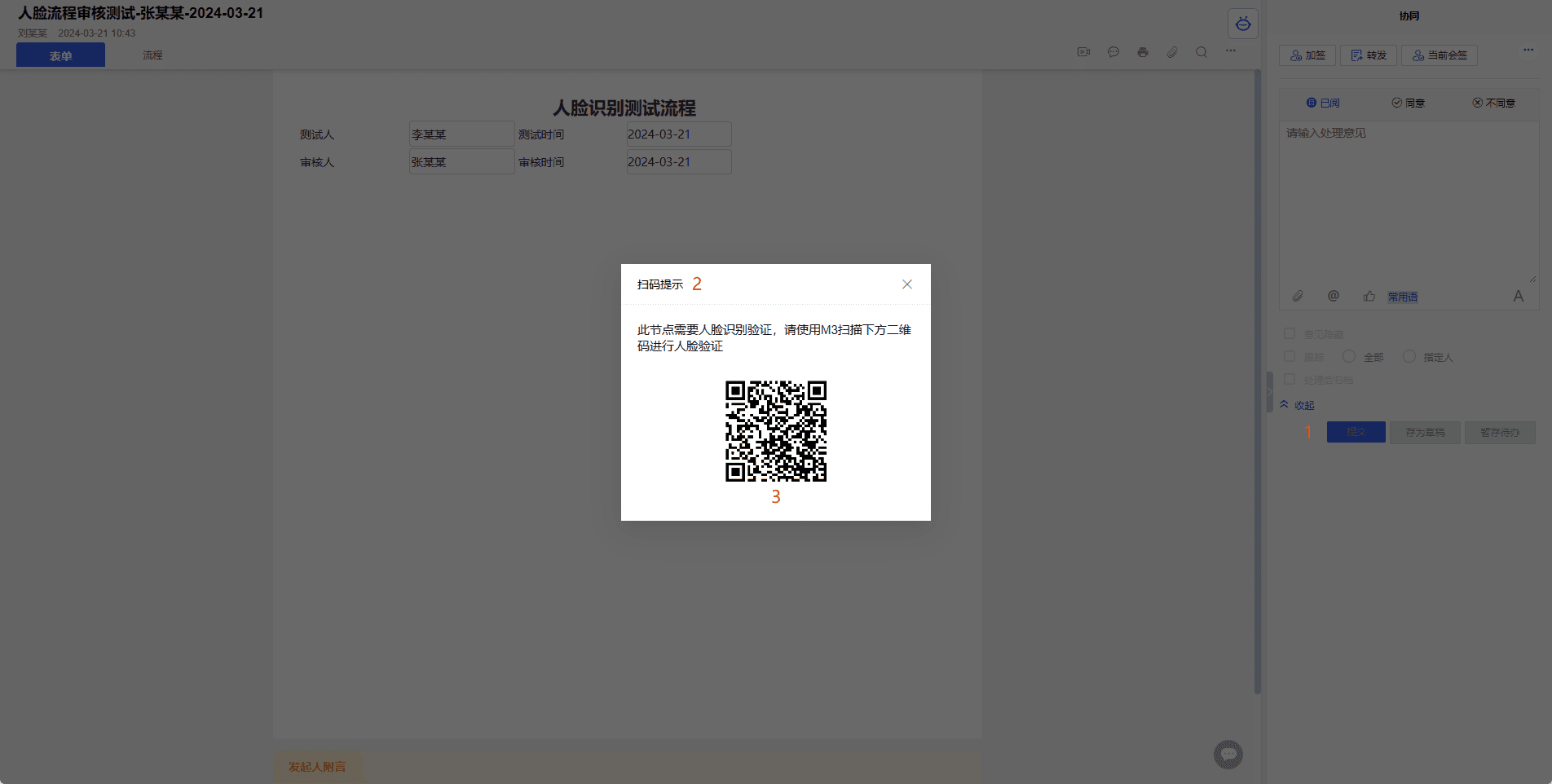Click the form's vertical scrollbar
1552x784 pixels.
1258,381
